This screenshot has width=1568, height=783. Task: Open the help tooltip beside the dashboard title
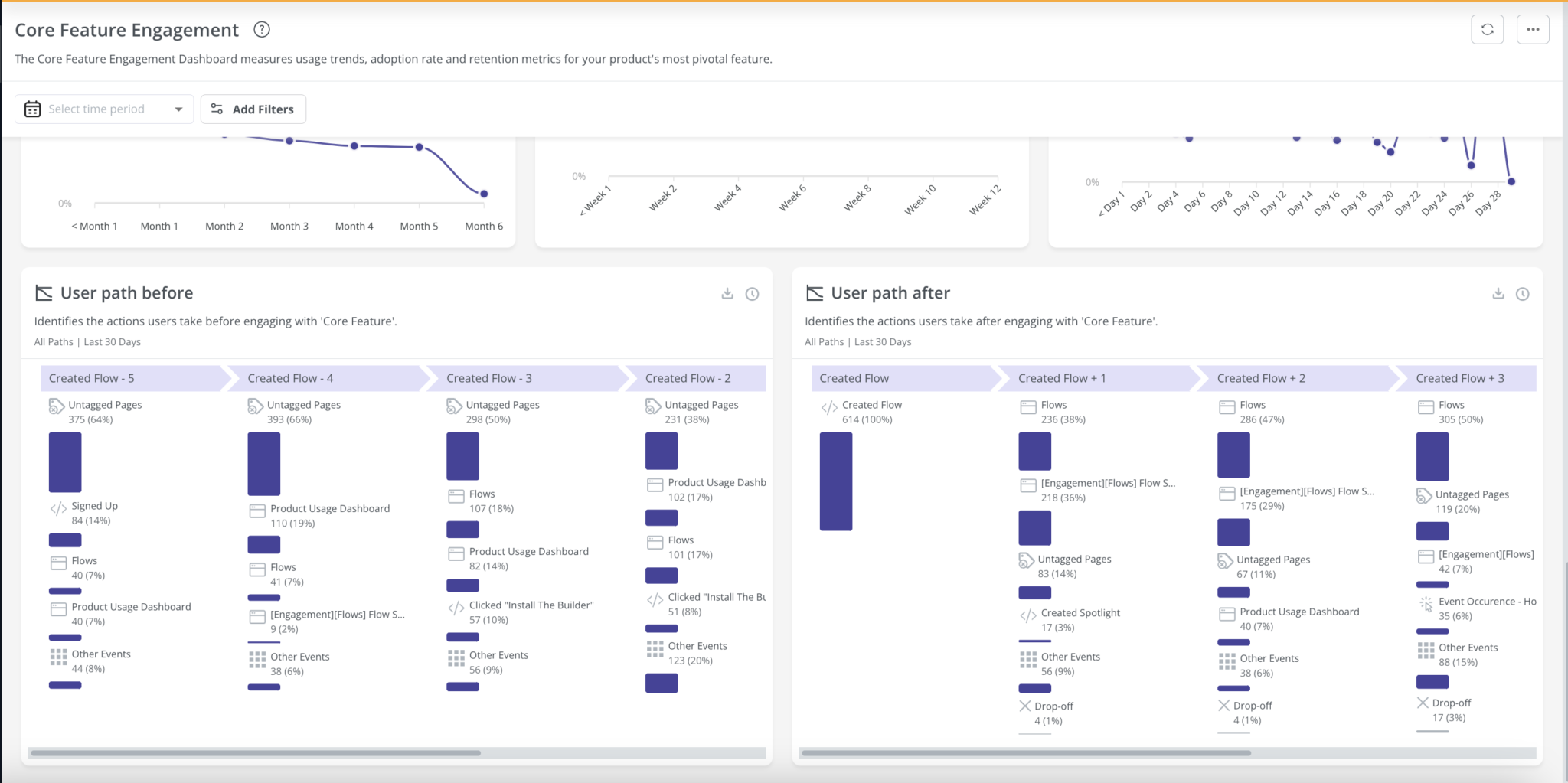click(261, 30)
